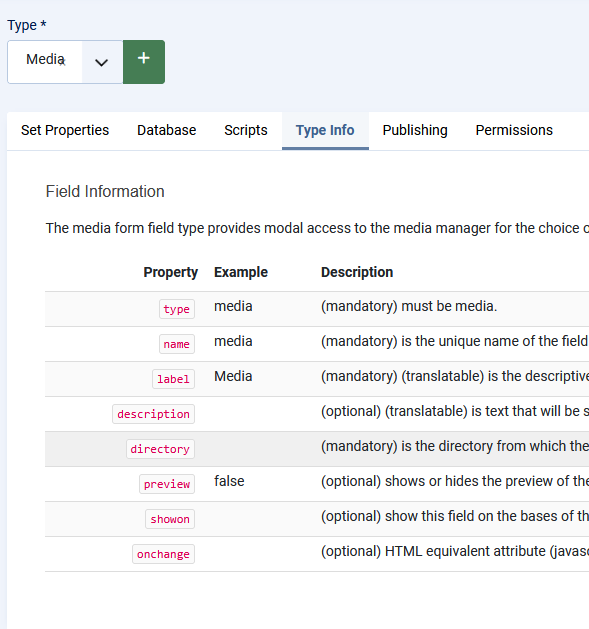Click the Example column header

point(241,272)
